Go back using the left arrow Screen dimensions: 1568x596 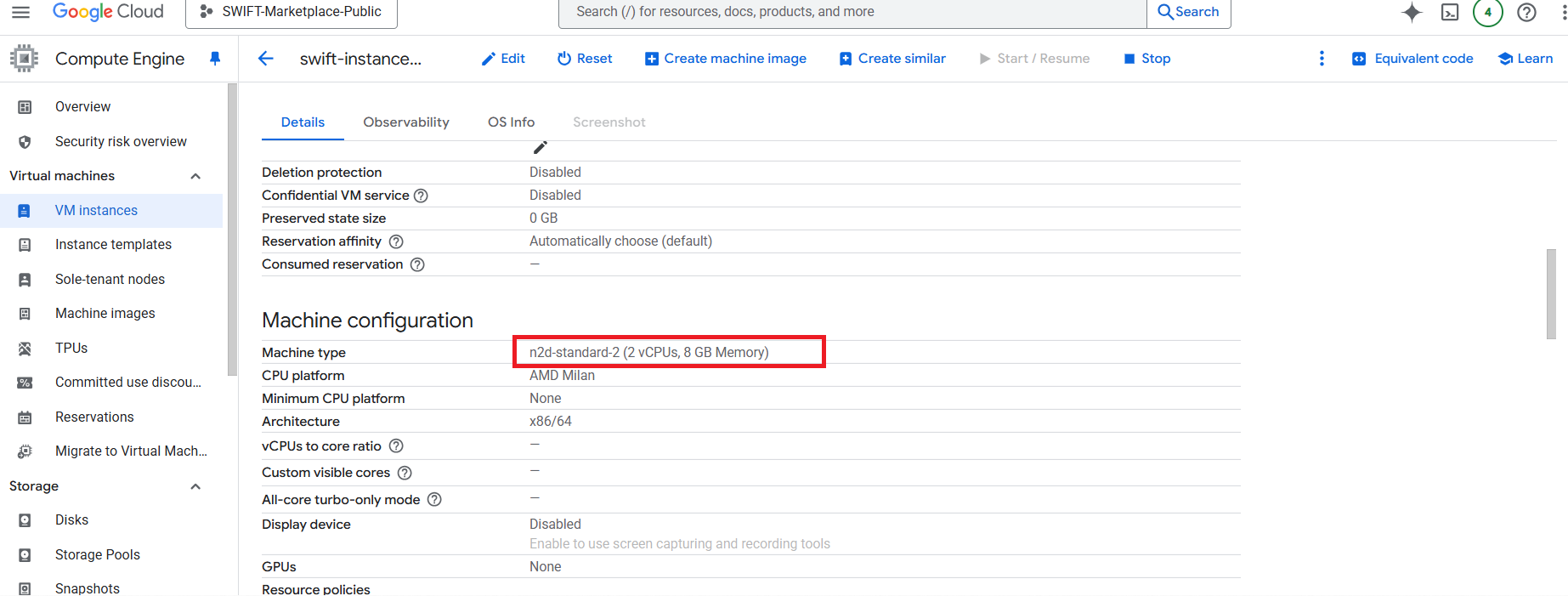point(266,59)
